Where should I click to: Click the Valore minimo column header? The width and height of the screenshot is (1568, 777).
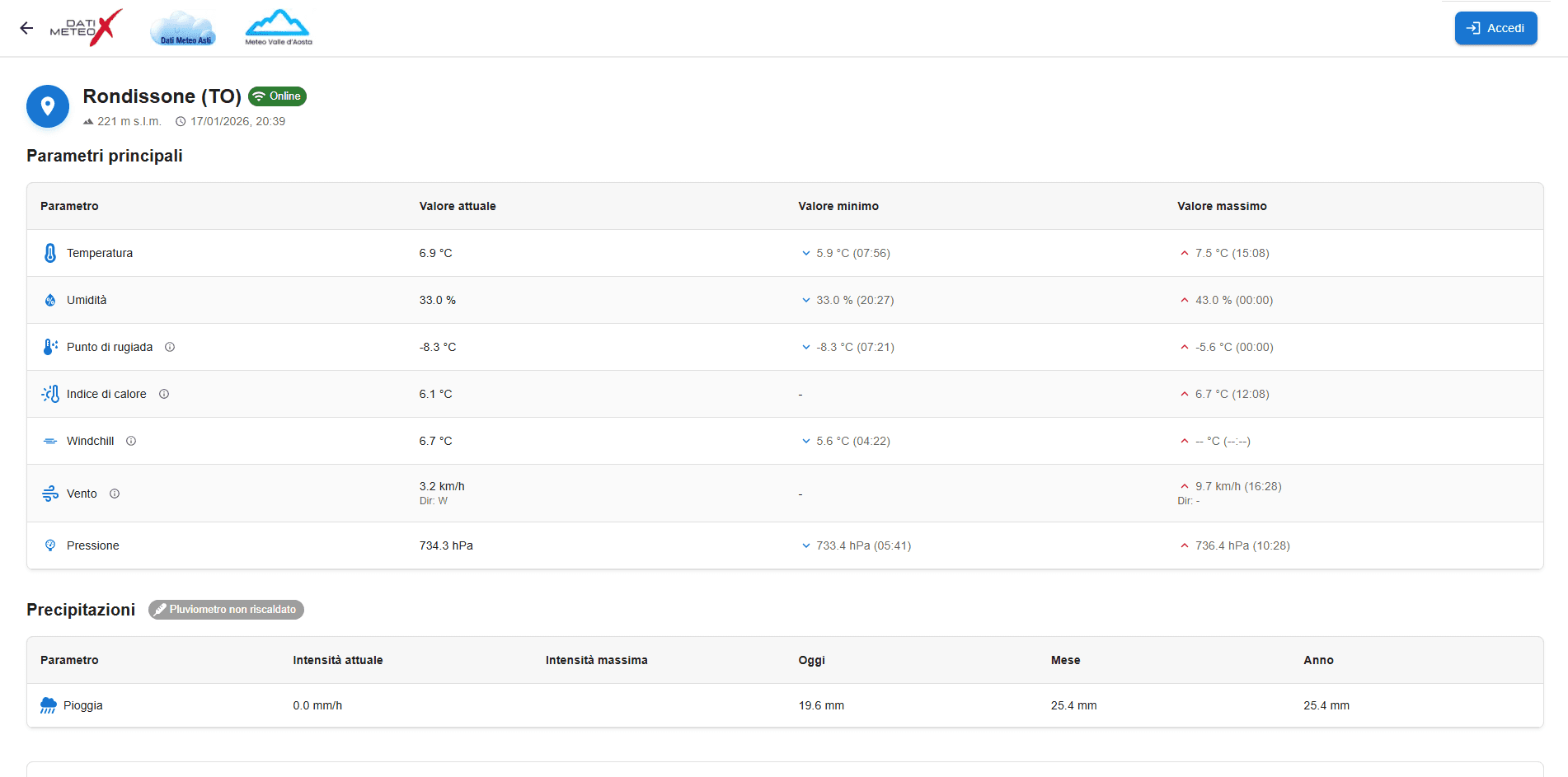point(838,206)
